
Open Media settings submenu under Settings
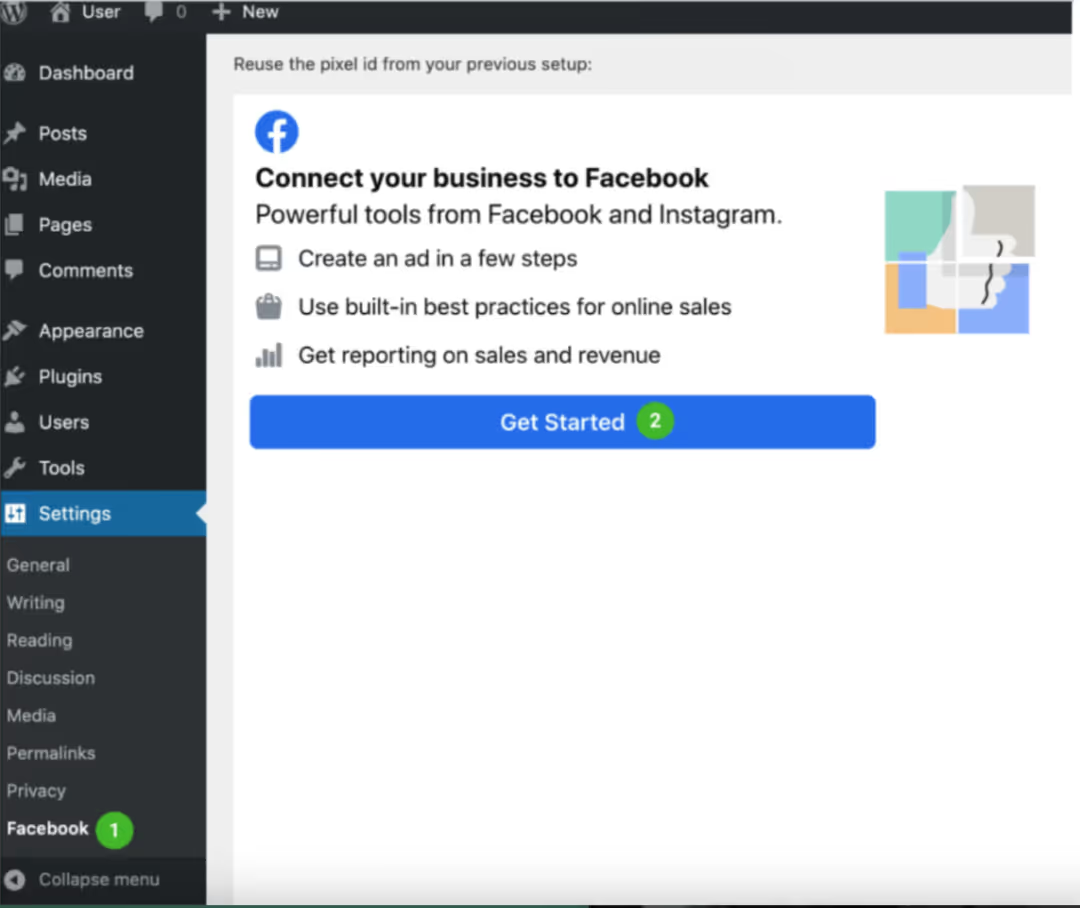[x=31, y=716]
